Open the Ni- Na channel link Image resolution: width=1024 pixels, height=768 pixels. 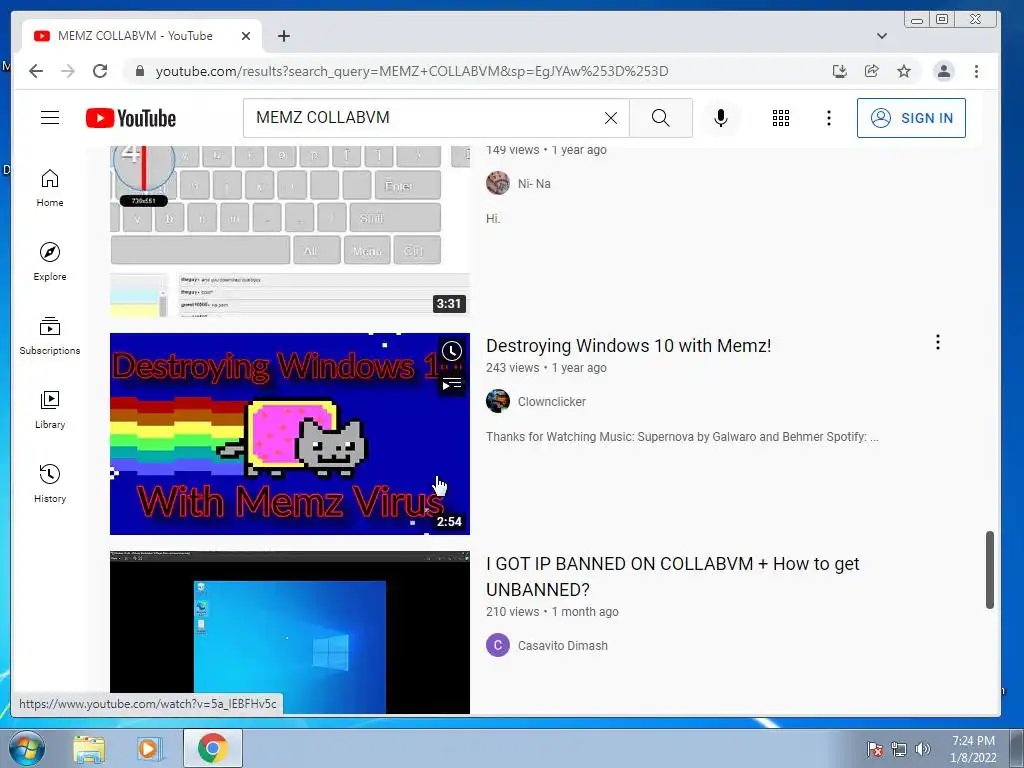pyautogui.click(x=534, y=184)
